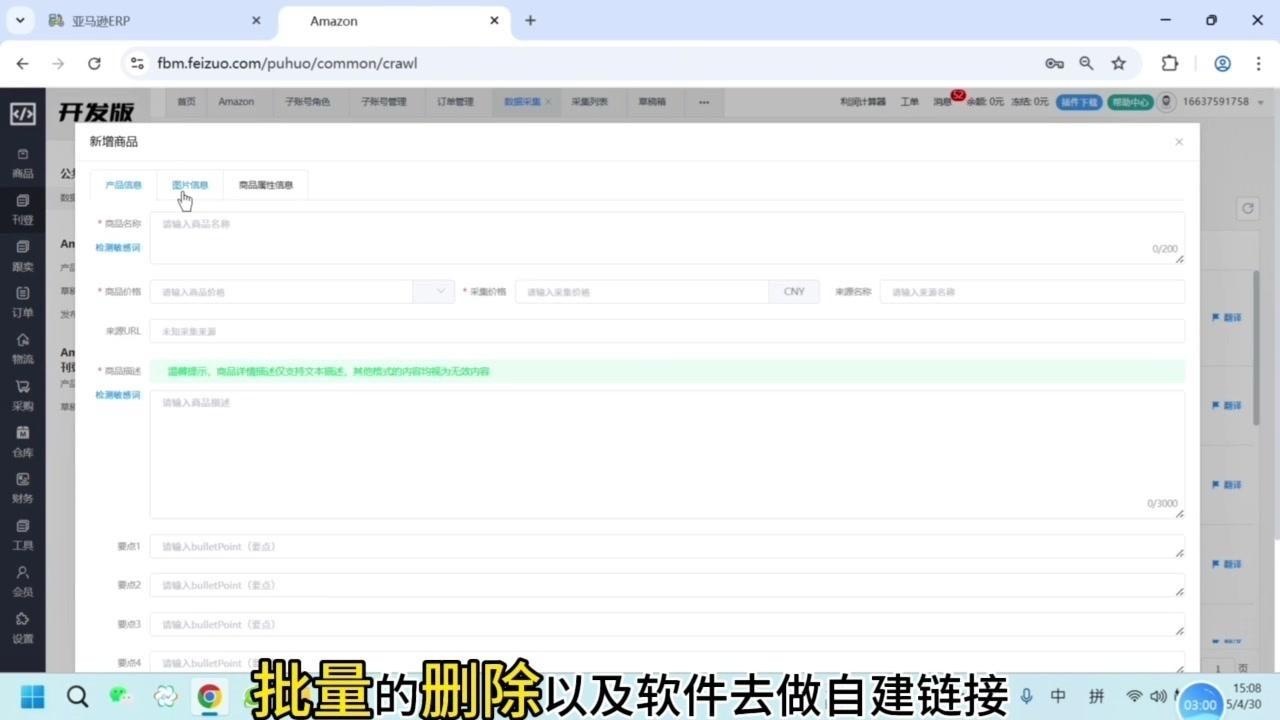Screen dimensions: 1280x720
Task: Click the code logo above the sidebar
Action: coord(22,113)
